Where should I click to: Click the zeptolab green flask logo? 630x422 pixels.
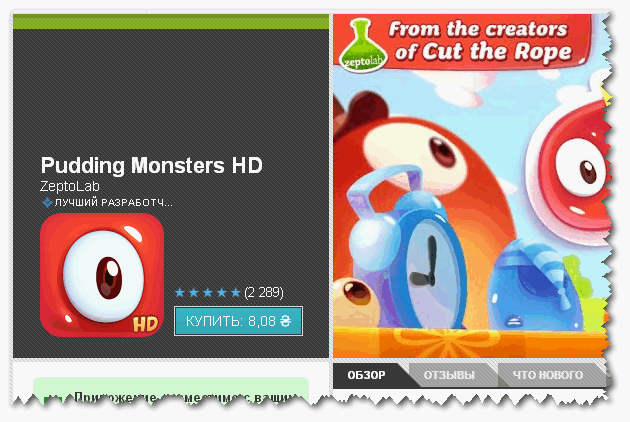tap(362, 45)
